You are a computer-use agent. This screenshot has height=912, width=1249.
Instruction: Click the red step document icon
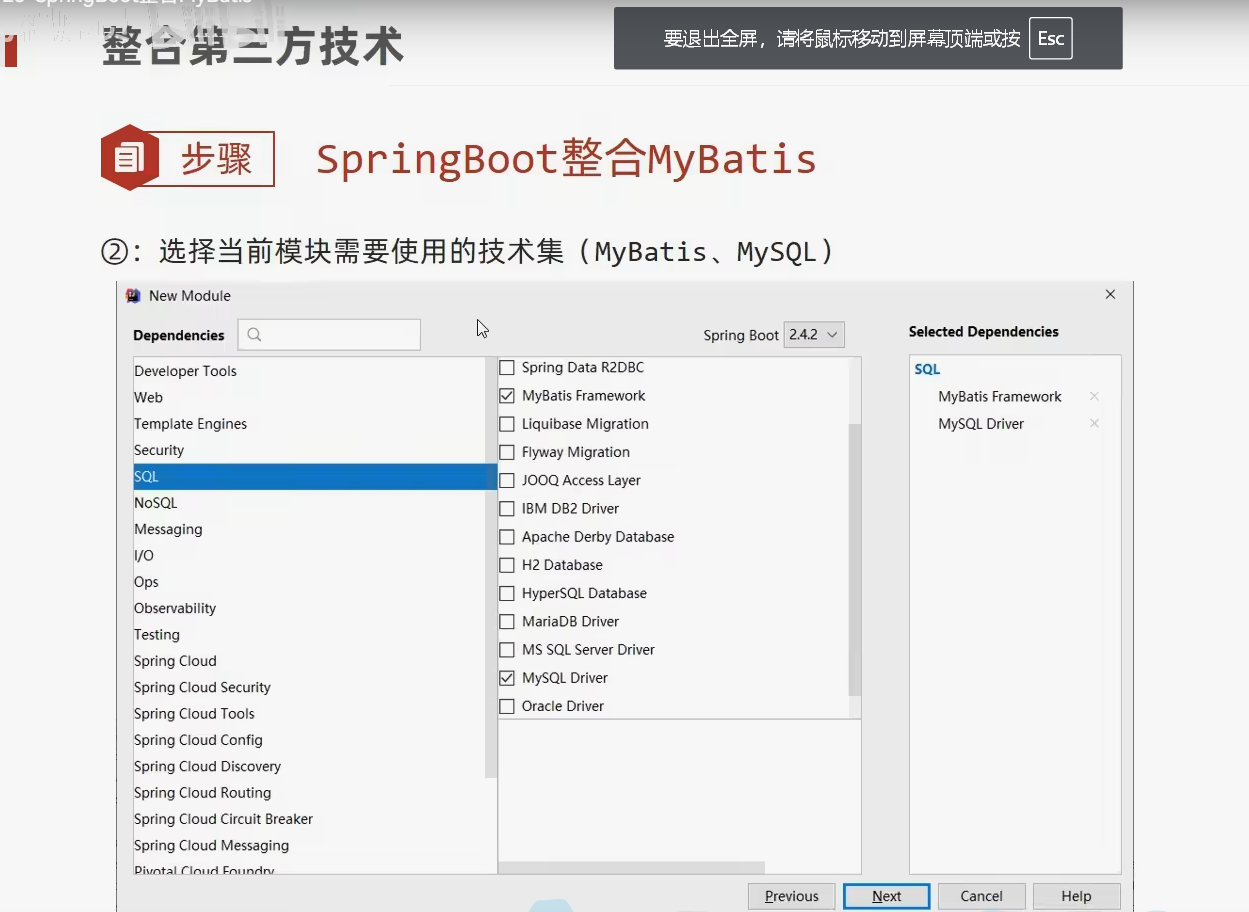pyautogui.click(x=130, y=158)
